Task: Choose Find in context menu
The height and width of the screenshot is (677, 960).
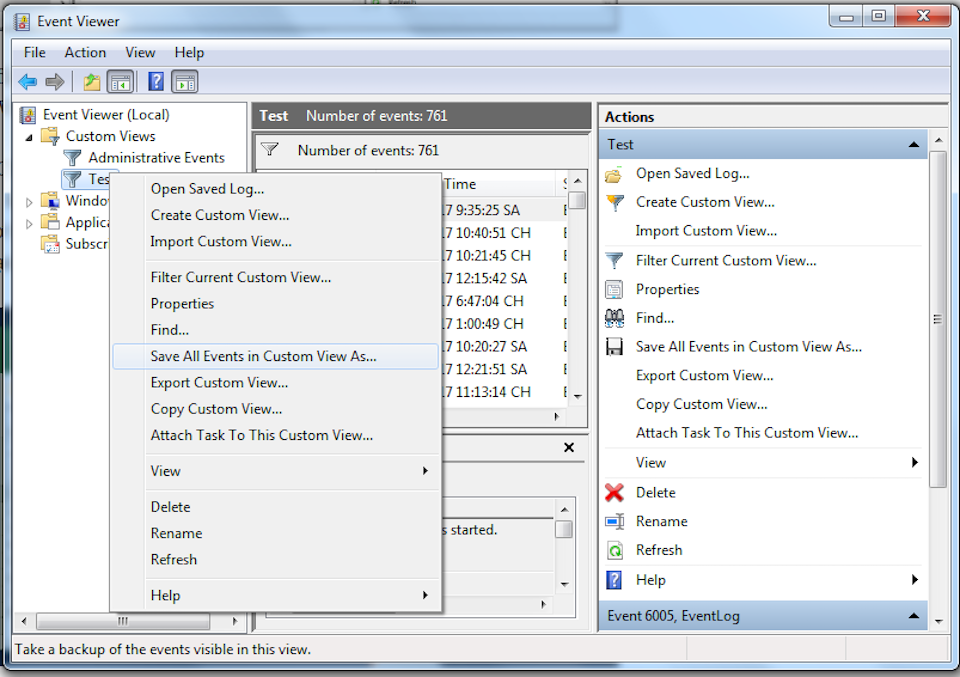Action: coord(276,330)
